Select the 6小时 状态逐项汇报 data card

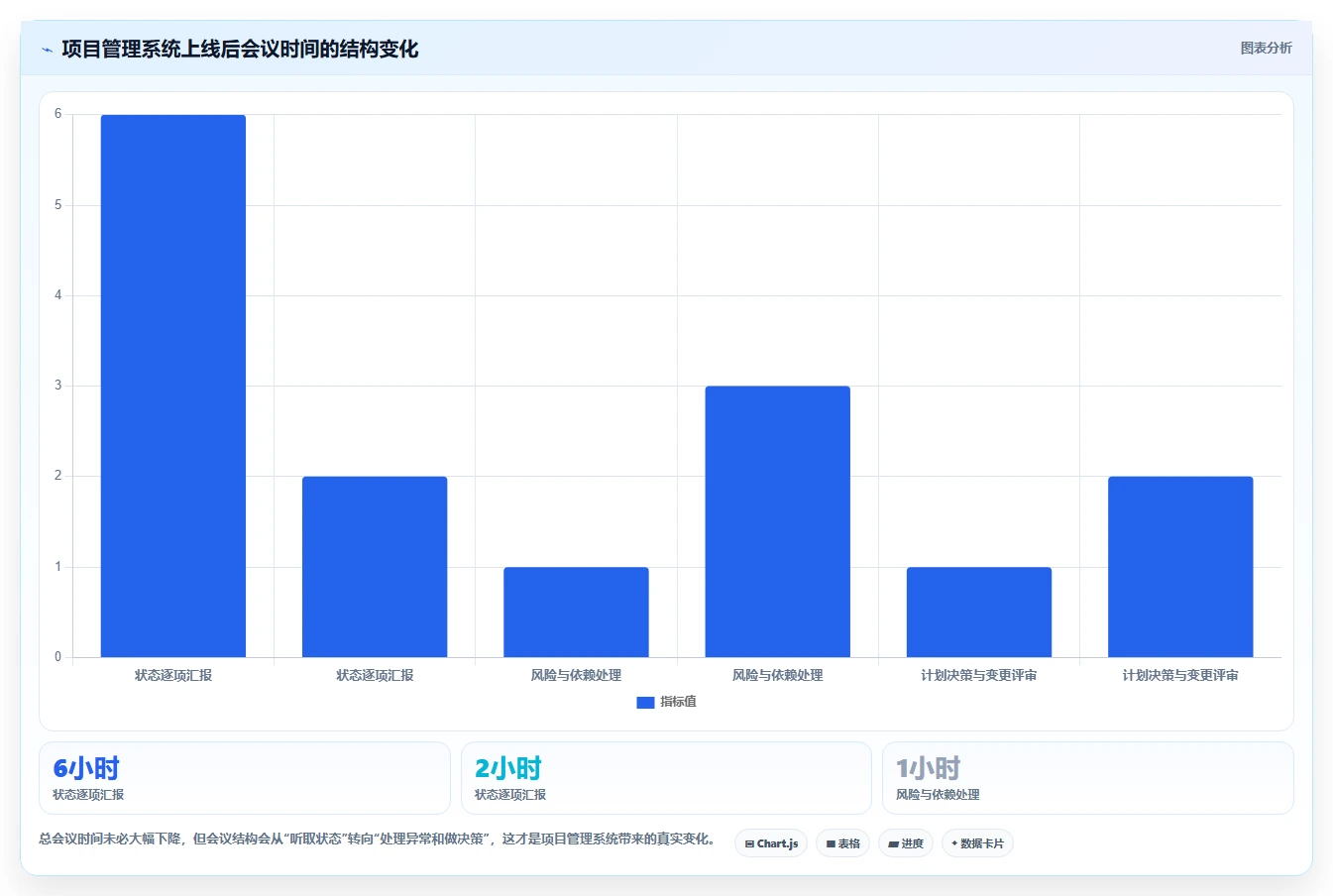245,778
